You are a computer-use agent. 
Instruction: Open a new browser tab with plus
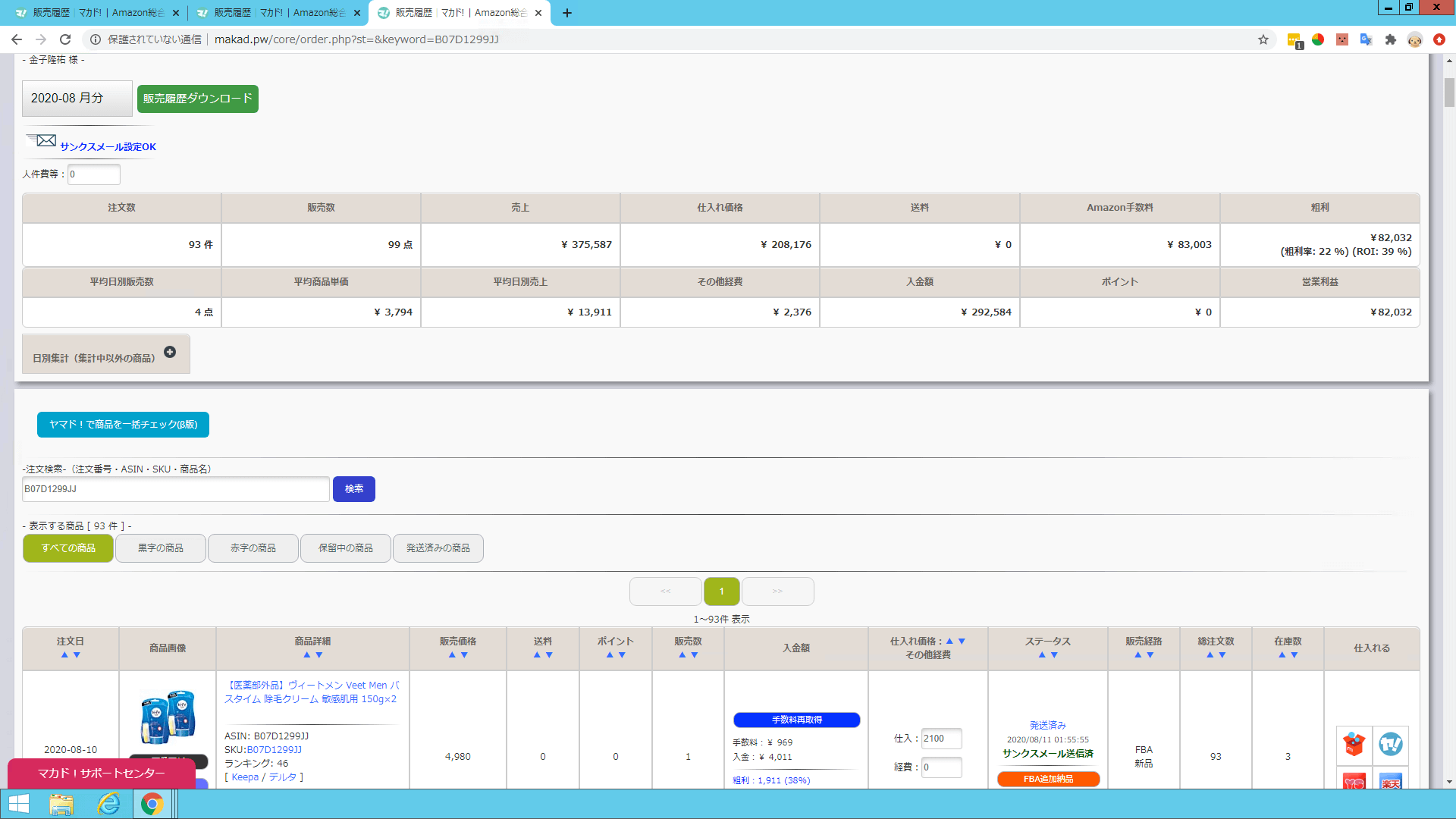(567, 13)
